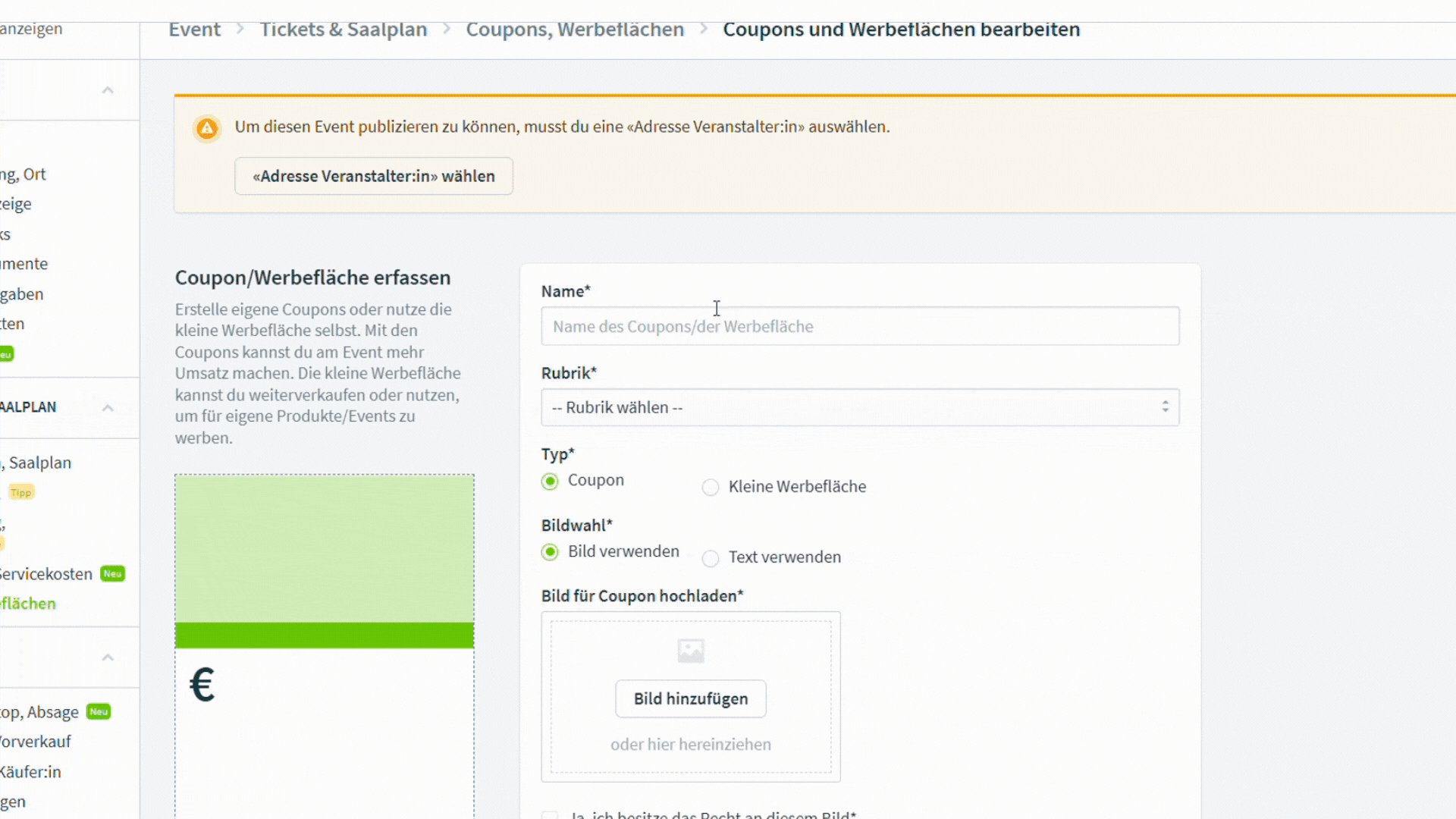The height and width of the screenshot is (819, 1456).
Task: Click the Neu badge beside Servicekosten
Action: click(113, 574)
